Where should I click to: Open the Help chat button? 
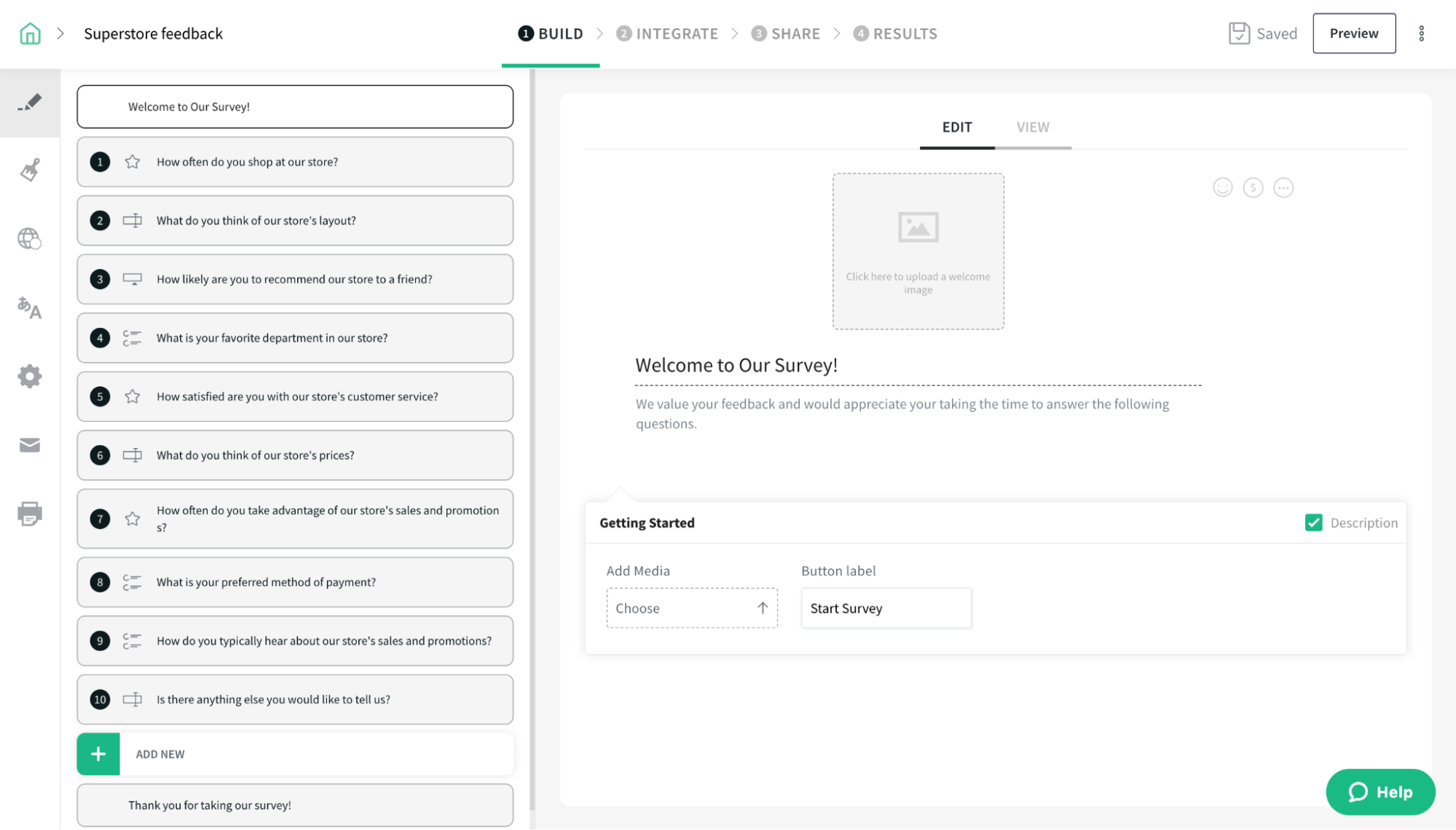[x=1380, y=792]
